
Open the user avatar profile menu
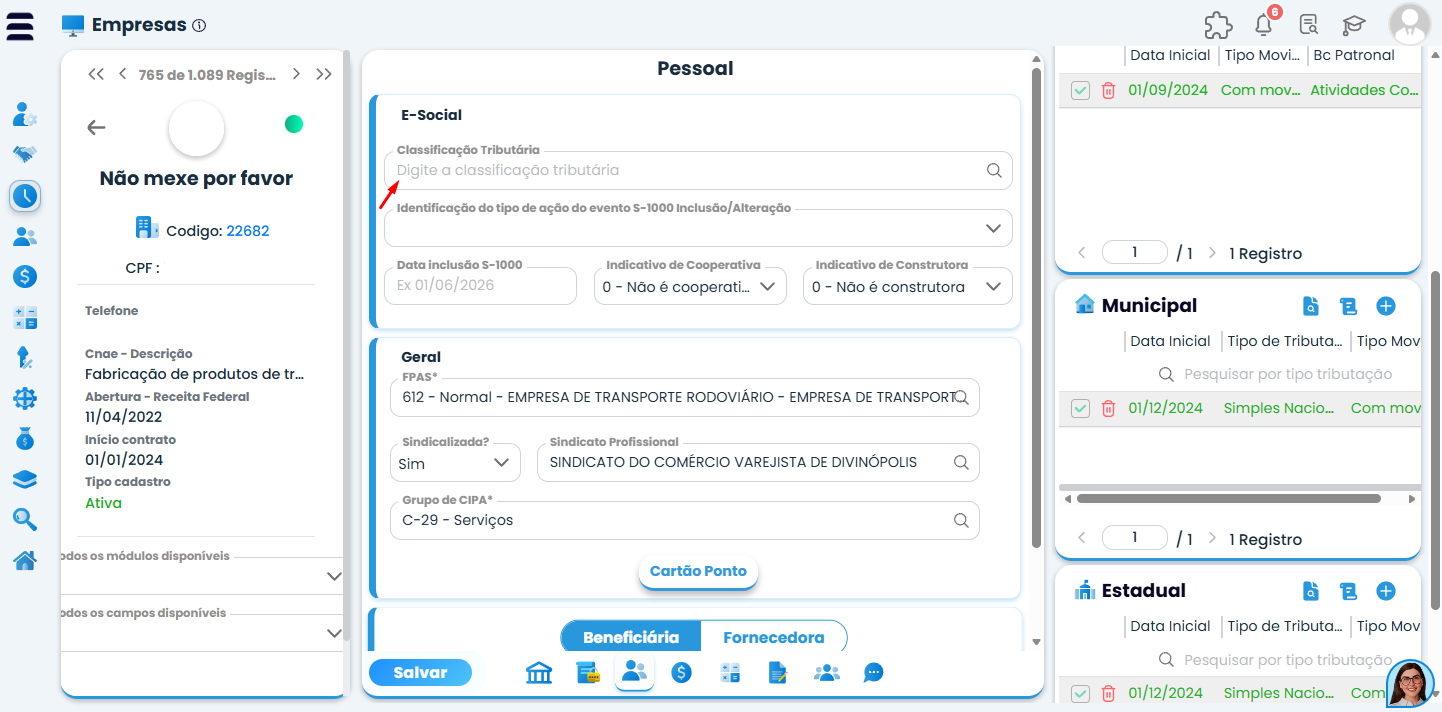[1410, 25]
